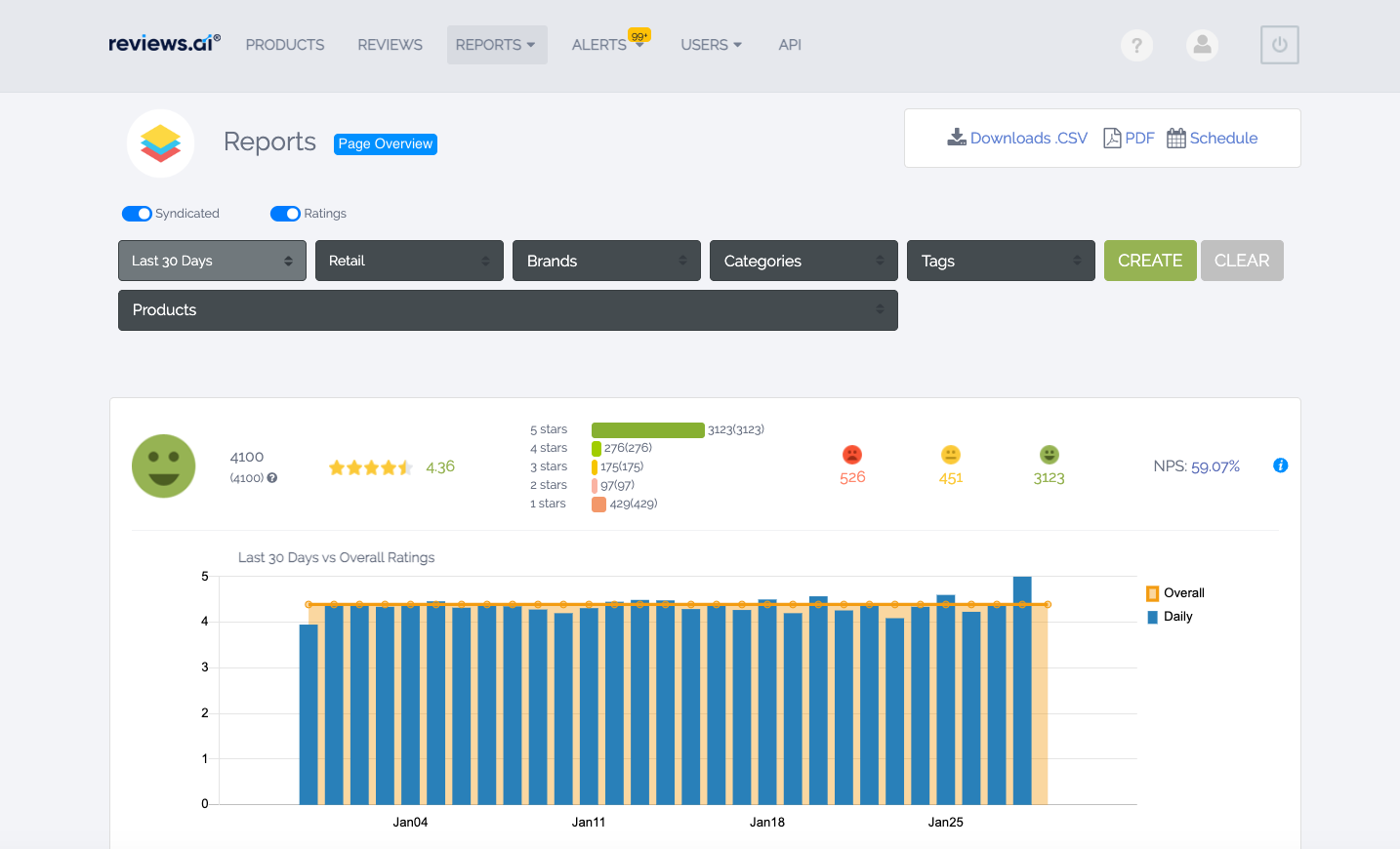
Task: Click the red angry face sentiment icon
Action: pos(851,456)
